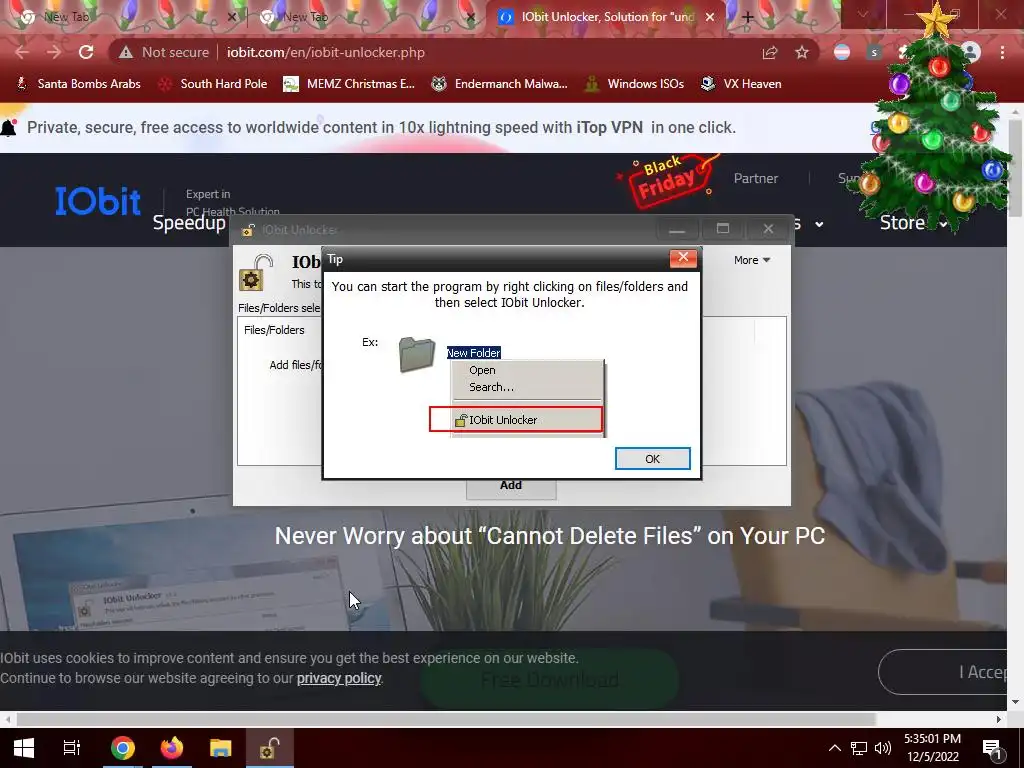This screenshot has width=1024, height=768.
Task: Minimize the IObit Unlocker window
Action: [x=677, y=229]
